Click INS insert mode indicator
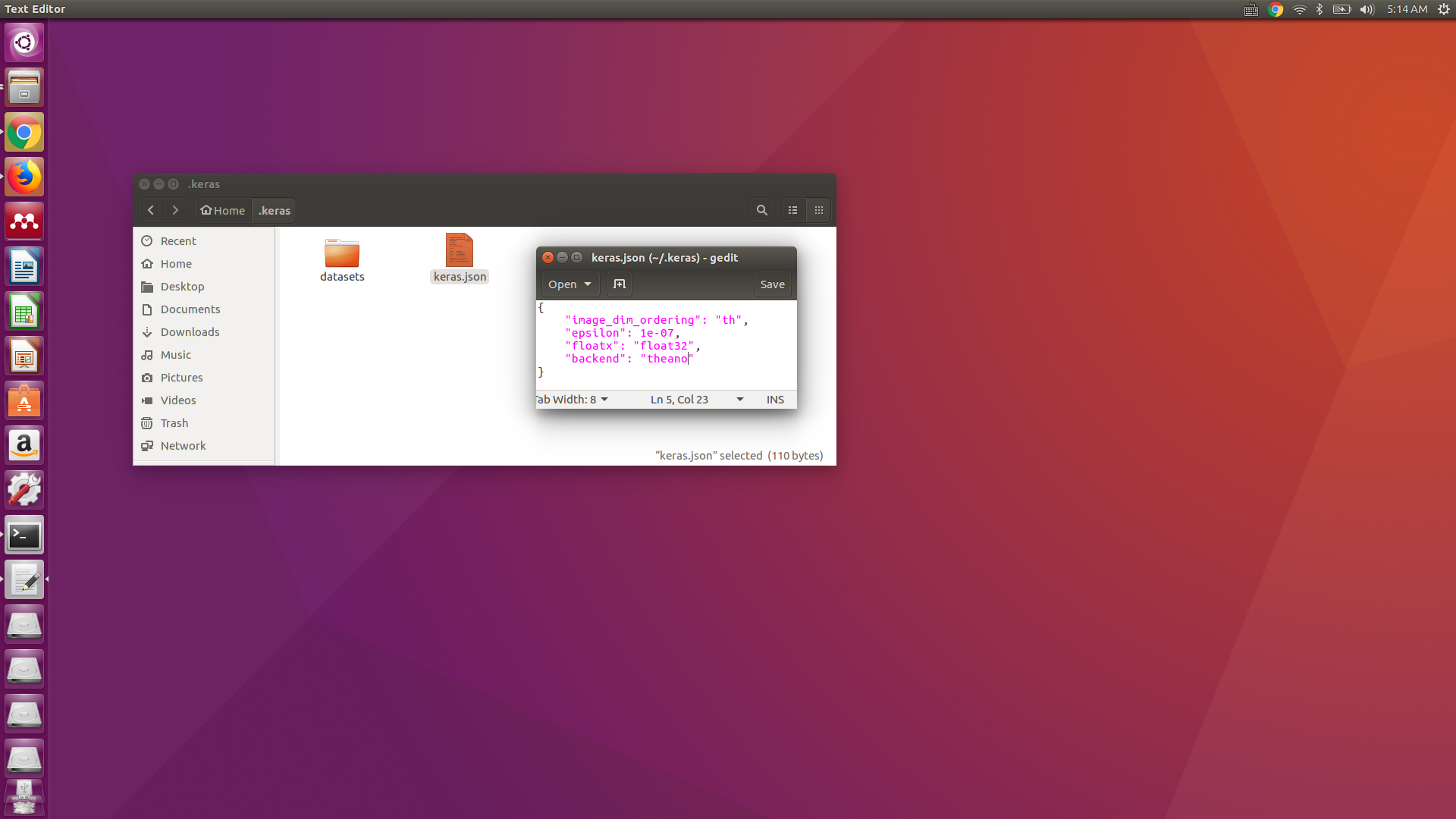This screenshot has width=1456, height=819. coord(775,400)
